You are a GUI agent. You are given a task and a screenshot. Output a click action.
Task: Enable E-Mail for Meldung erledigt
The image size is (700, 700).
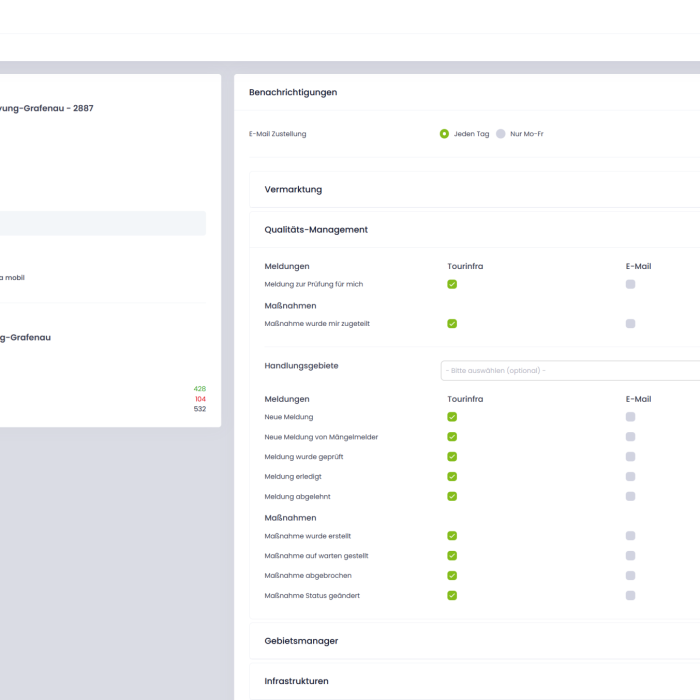point(630,476)
